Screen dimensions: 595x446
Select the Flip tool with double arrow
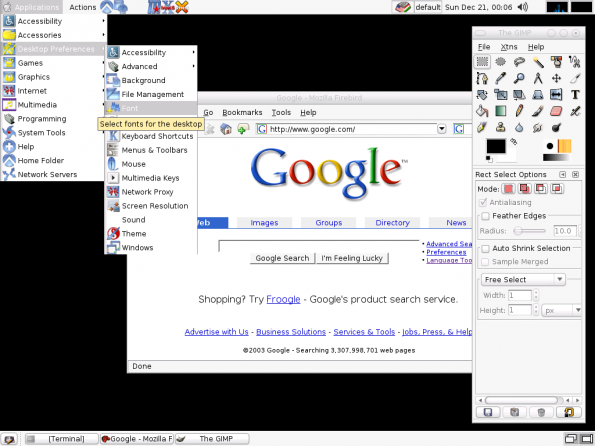coord(556,95)
